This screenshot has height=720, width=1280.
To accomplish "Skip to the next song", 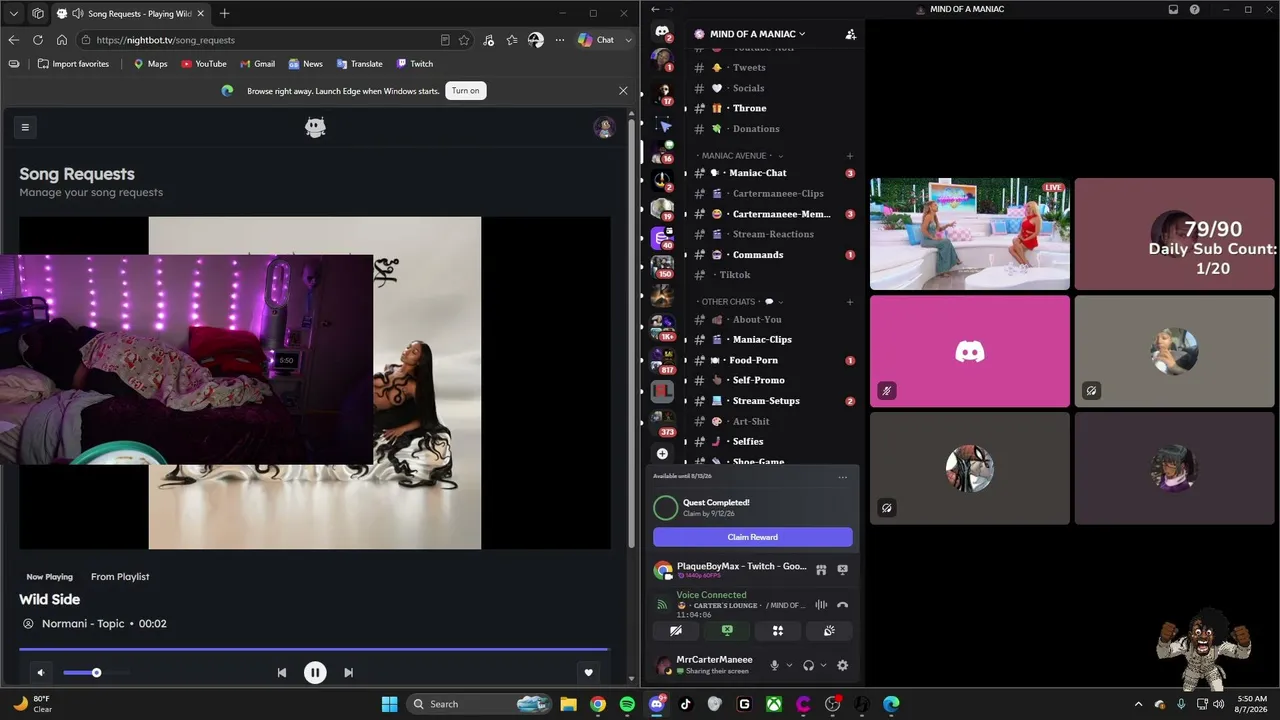I will point(348,673).
